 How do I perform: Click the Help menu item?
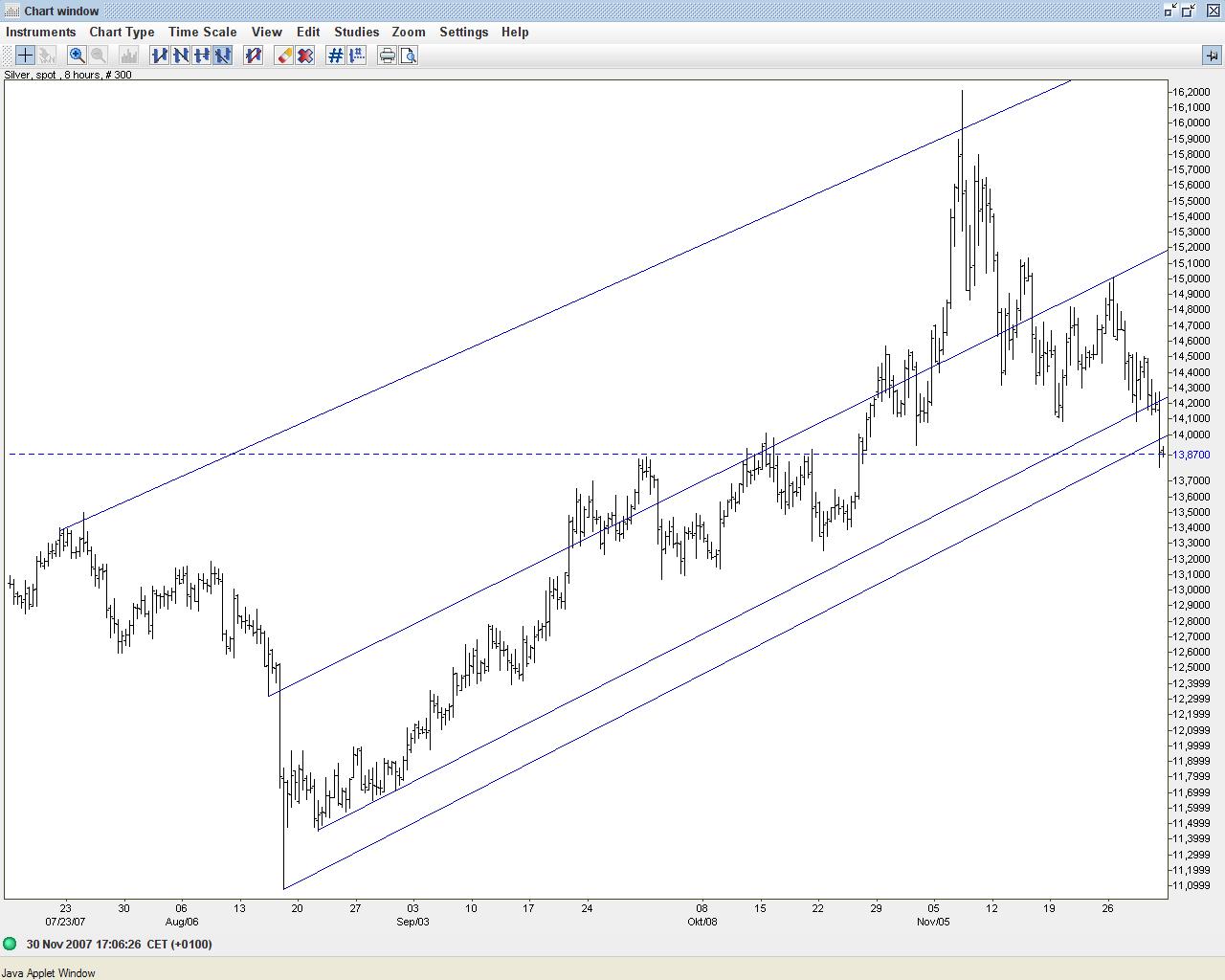[x=514, y=32]
